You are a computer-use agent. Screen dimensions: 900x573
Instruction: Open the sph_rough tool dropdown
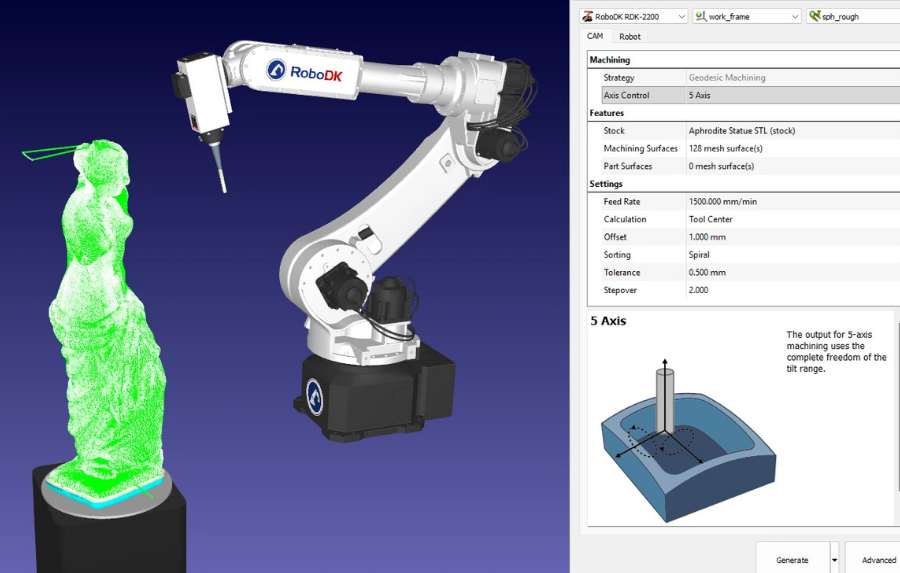click(853, 17)
